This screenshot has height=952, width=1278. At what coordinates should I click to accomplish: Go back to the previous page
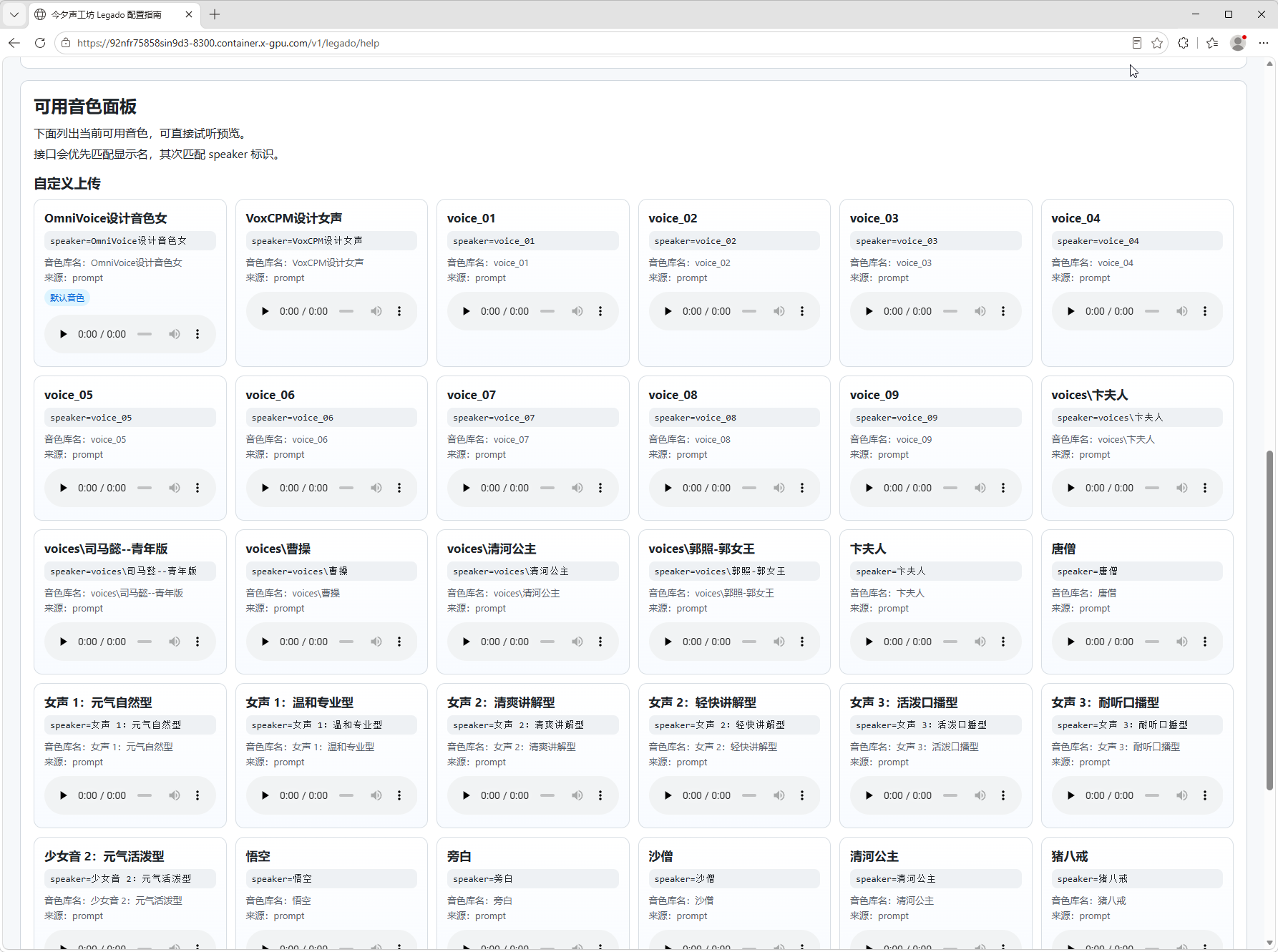coord(14,43)
